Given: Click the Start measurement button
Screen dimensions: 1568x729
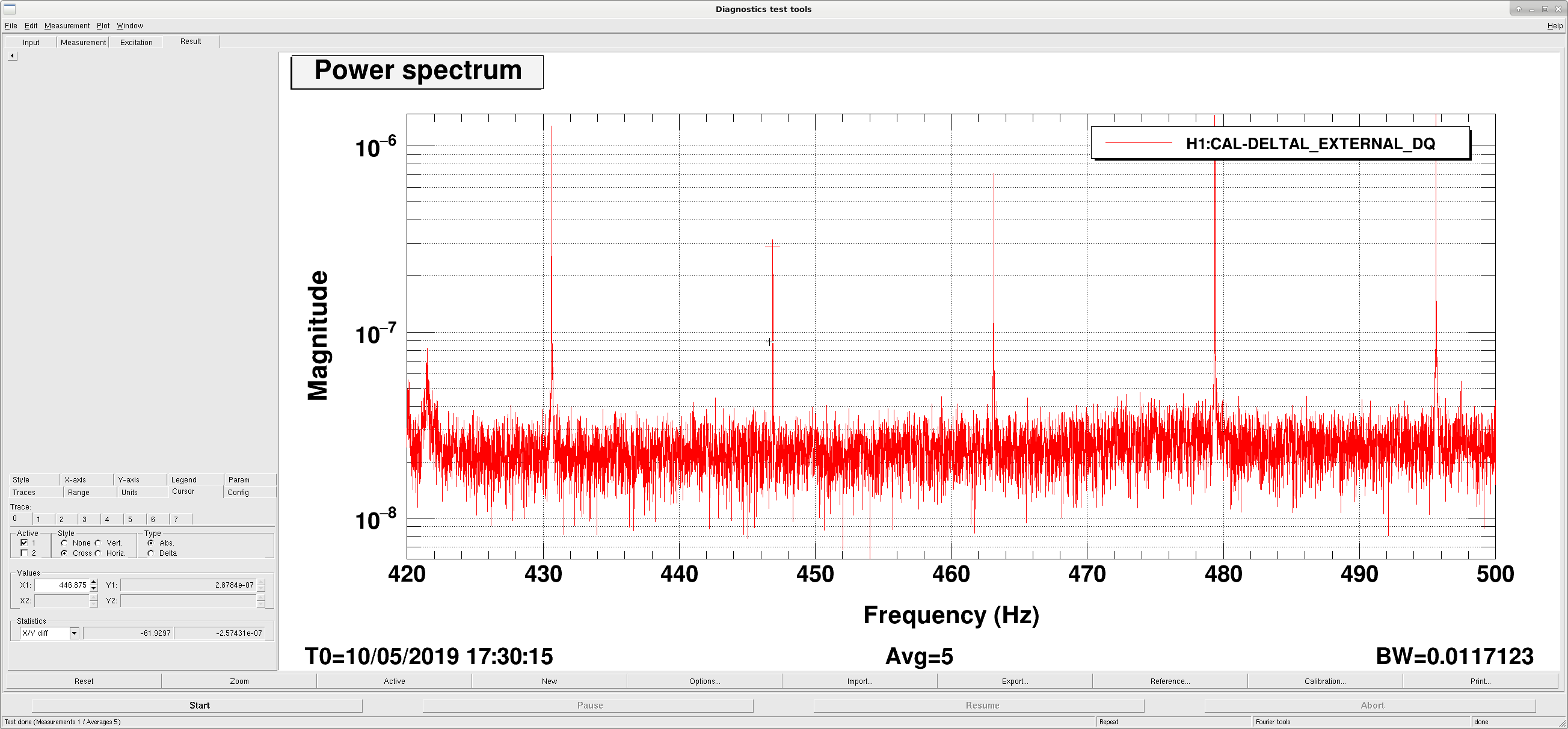Looking at the screenshot, I should (199, 706).
